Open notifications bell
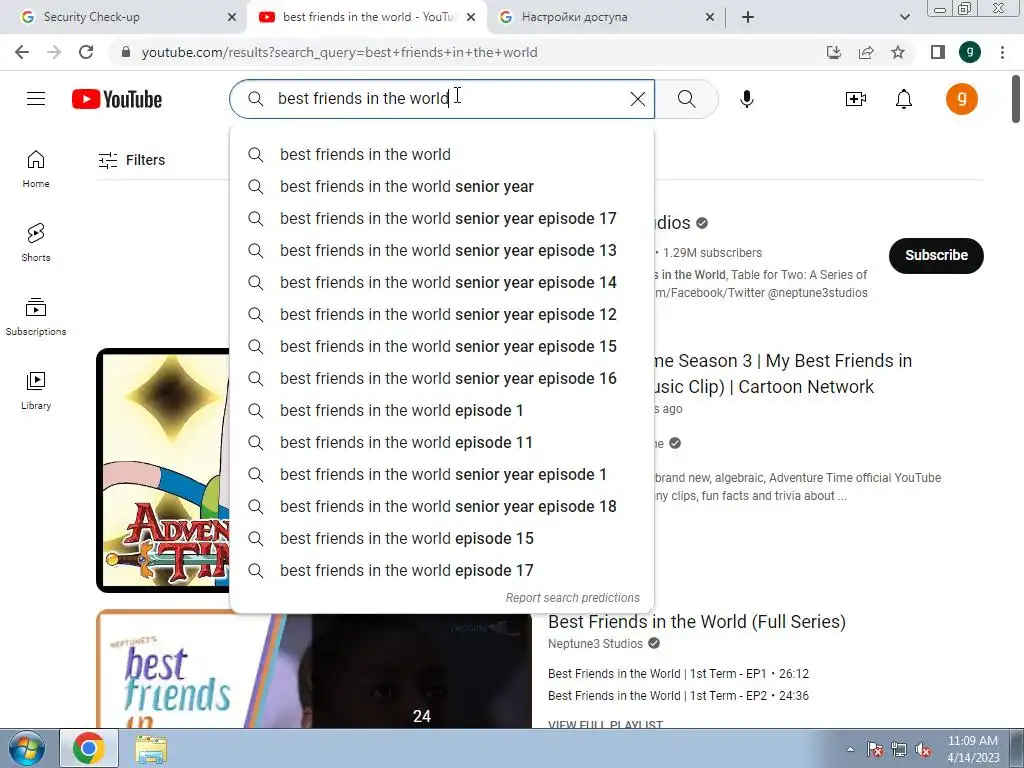This screenshot has height=768, width=1024. 904,99
